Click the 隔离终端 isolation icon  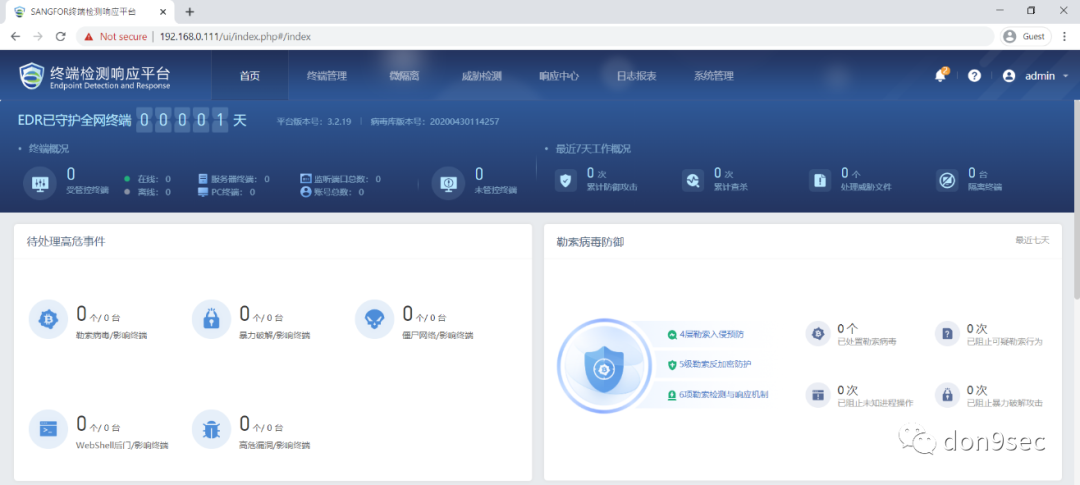point(947,180)
